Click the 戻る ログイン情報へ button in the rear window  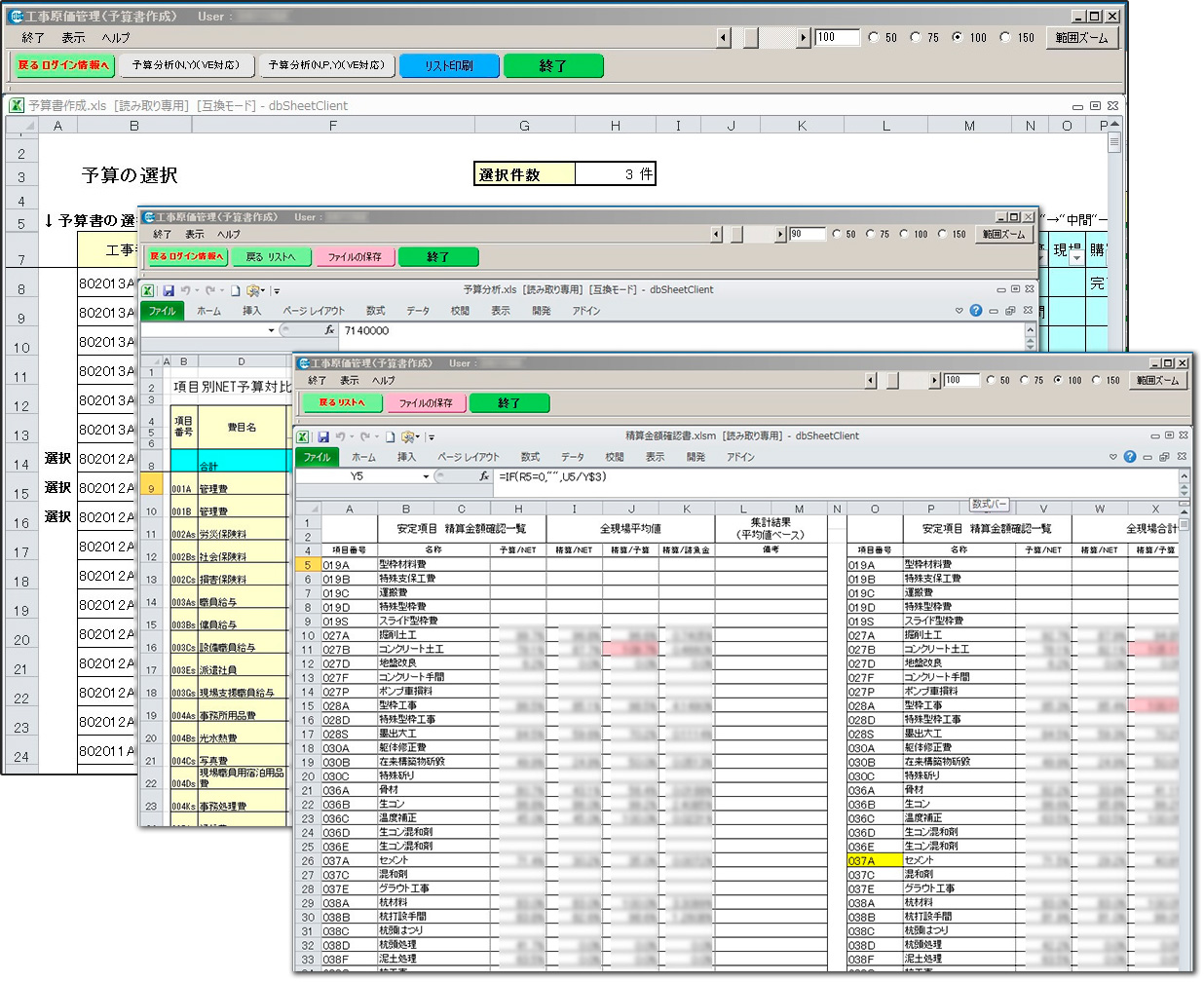pyautogui.click(x=66, y=65)
